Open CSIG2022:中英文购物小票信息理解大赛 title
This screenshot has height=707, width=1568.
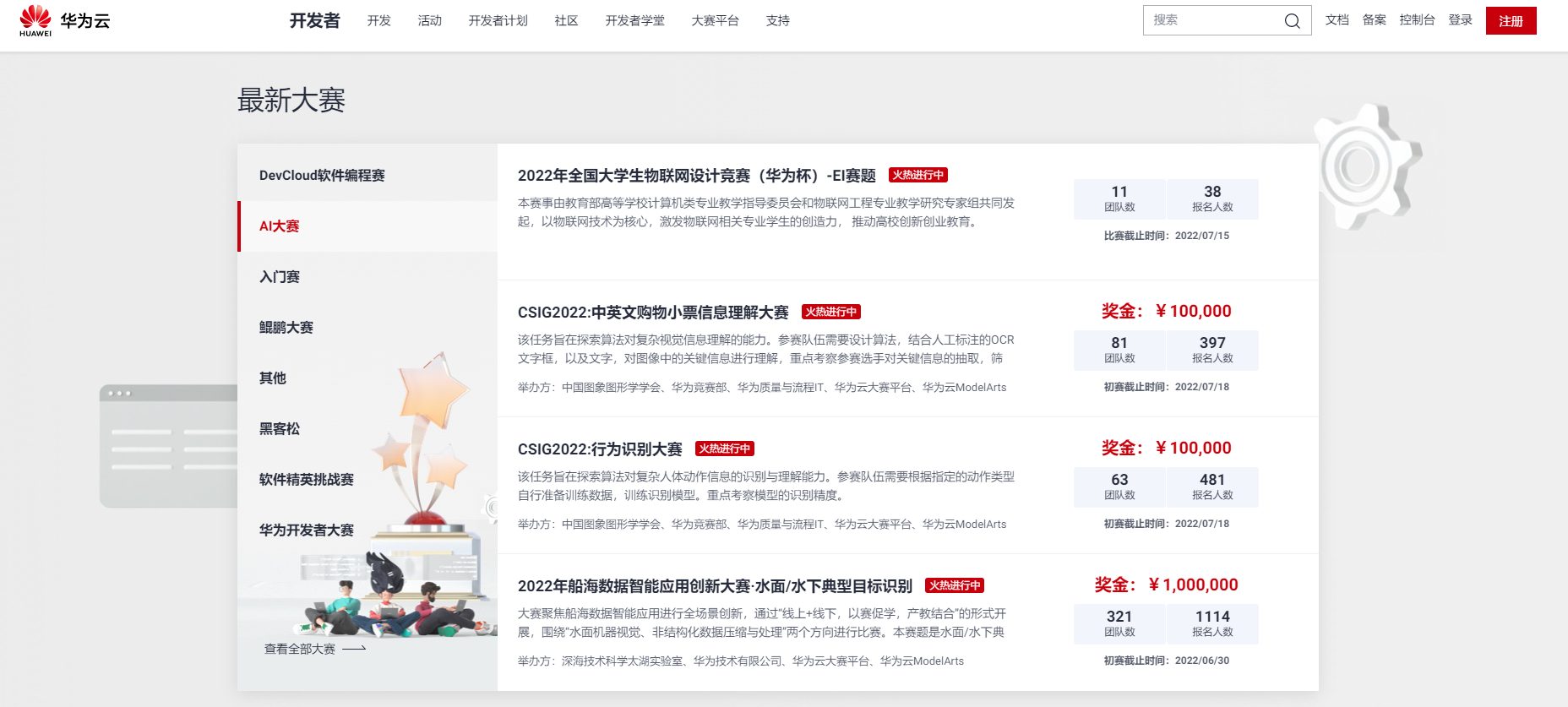click(x=653, y=313)
